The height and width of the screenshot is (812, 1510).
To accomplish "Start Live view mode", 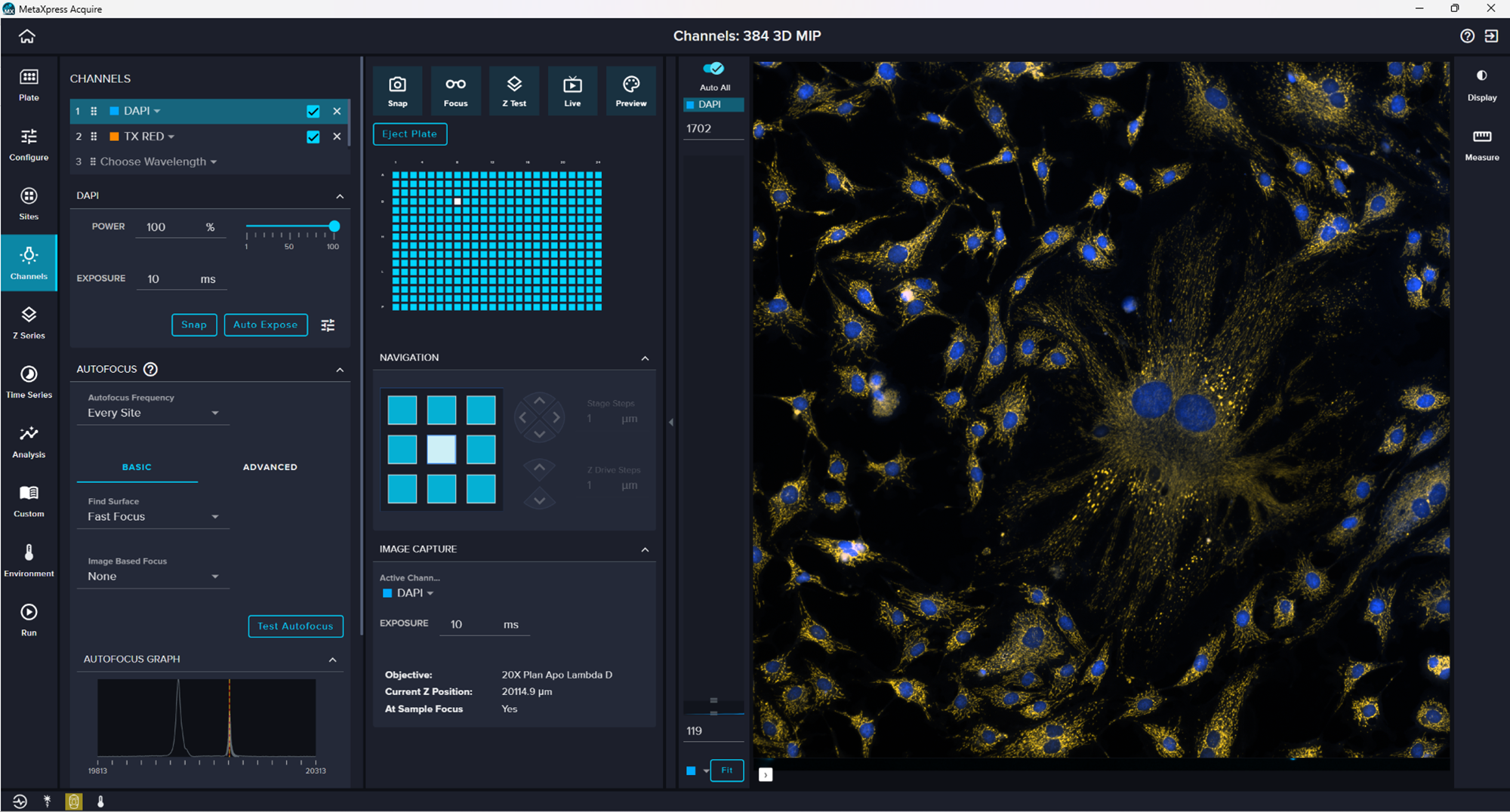I will click(x=572, y=91).
